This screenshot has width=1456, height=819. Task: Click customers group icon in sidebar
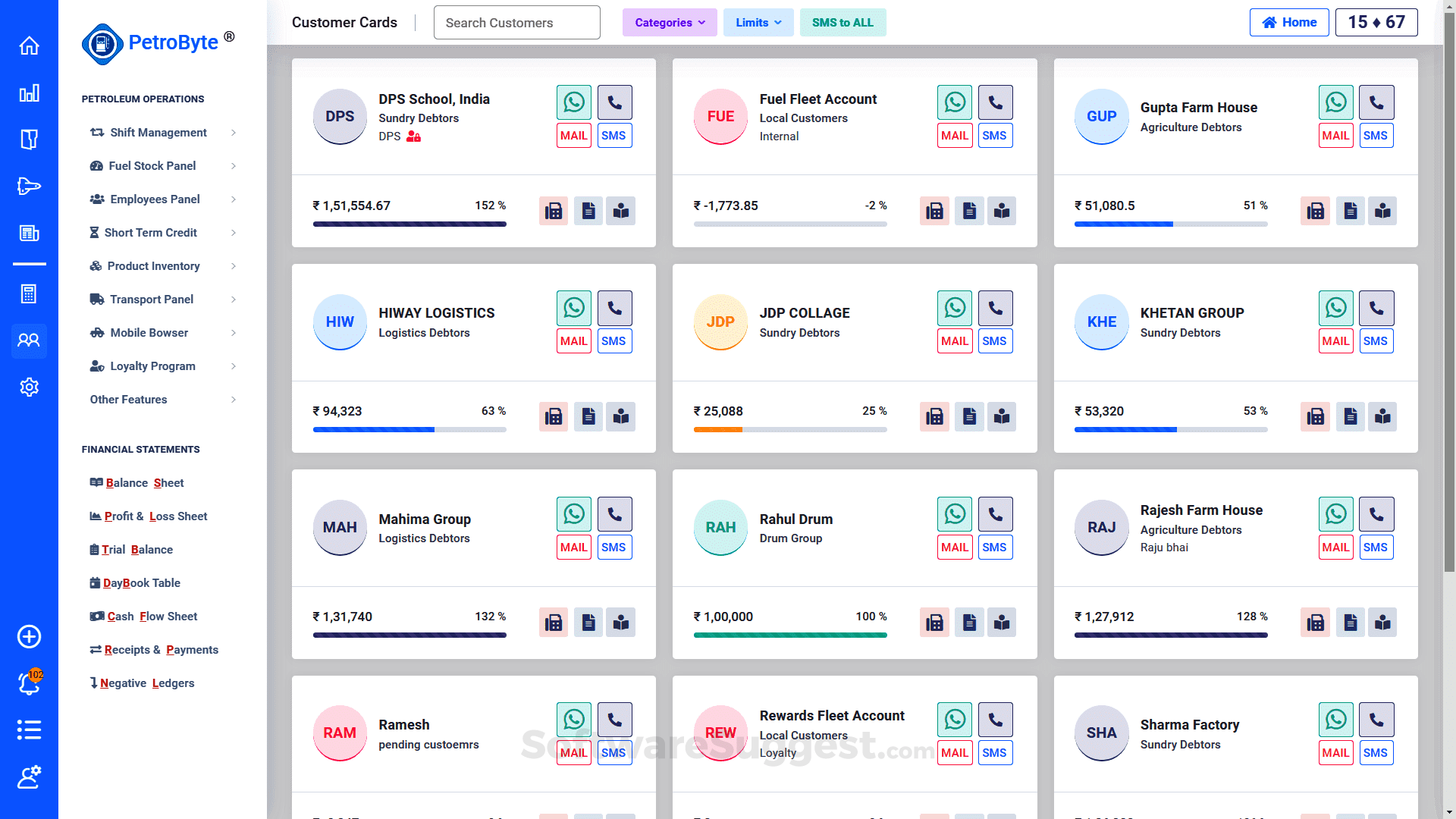pyautogui.click(x=29, y=340)
